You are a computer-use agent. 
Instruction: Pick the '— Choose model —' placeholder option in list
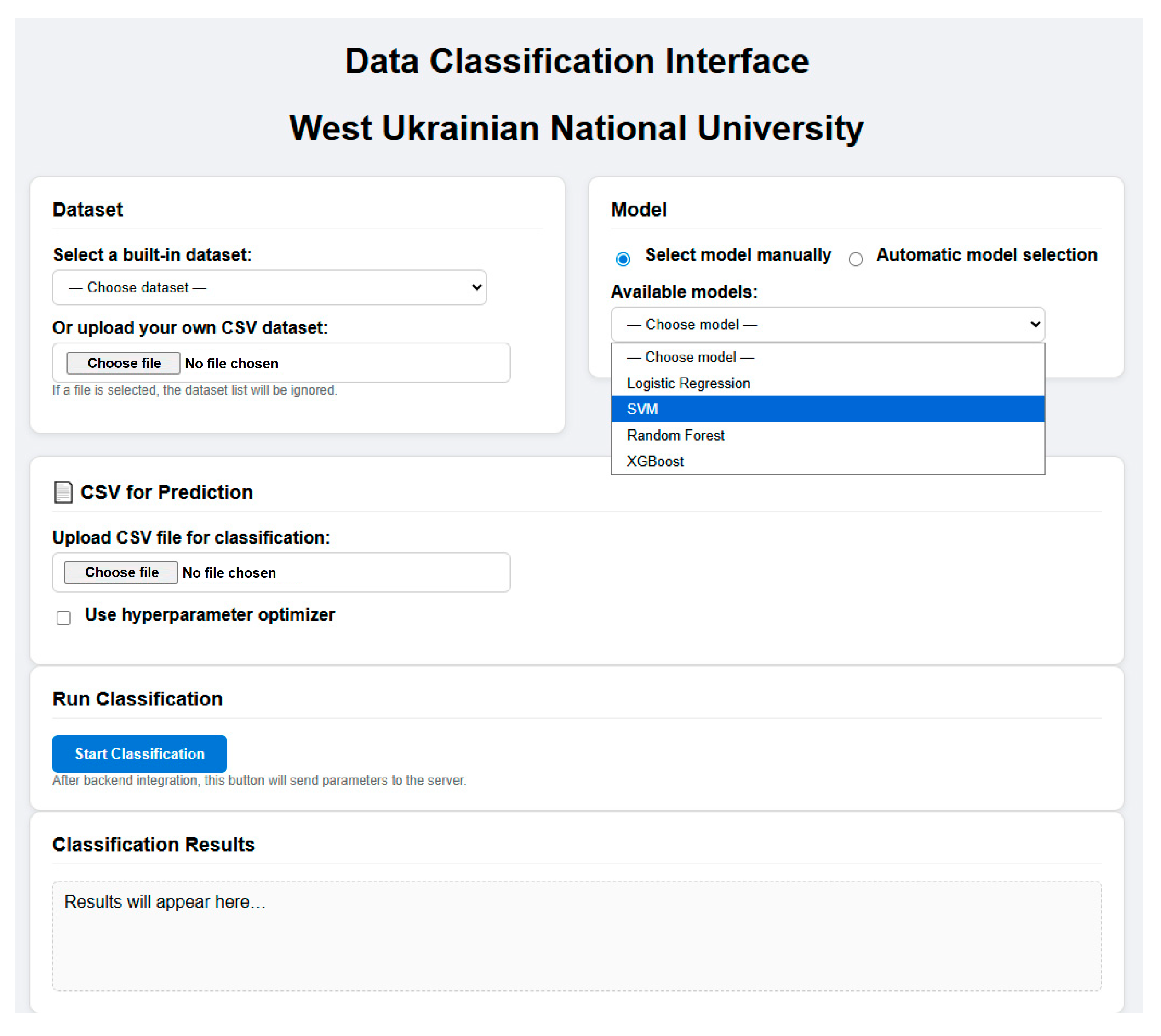pyautogui.click(x=828, y=357)
